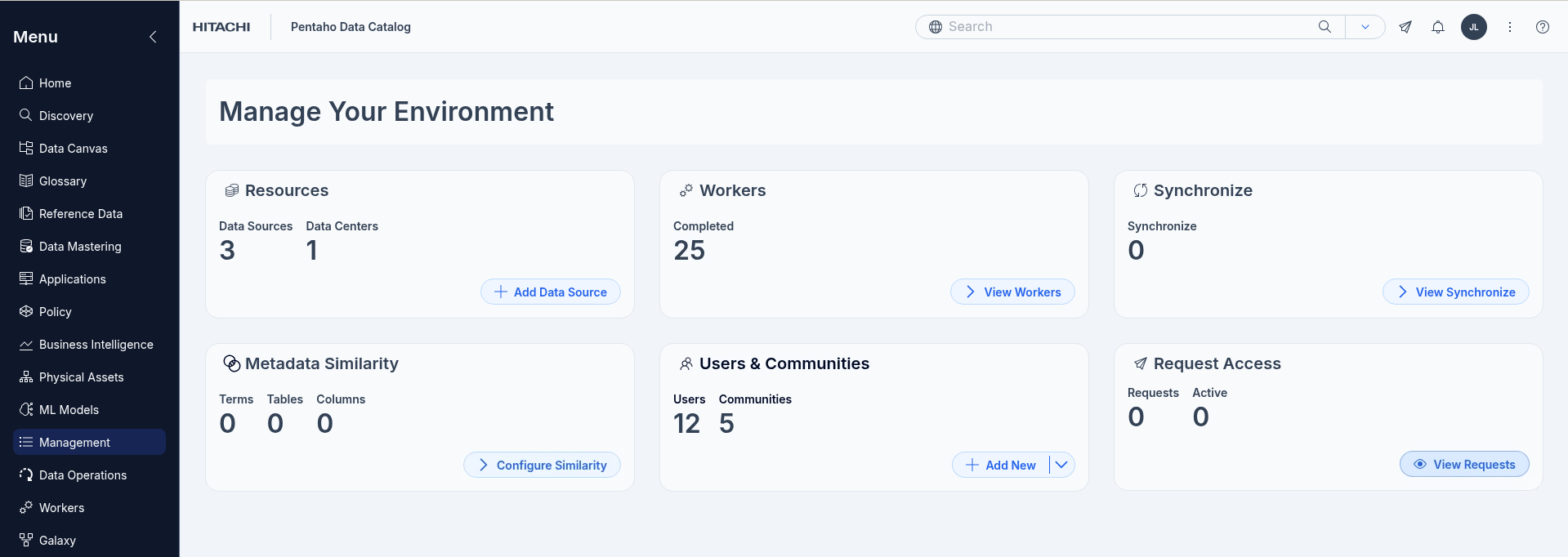The image size is (1568, 557).
Task: Select Glossary in the side menu
Action: click(62, 181)
